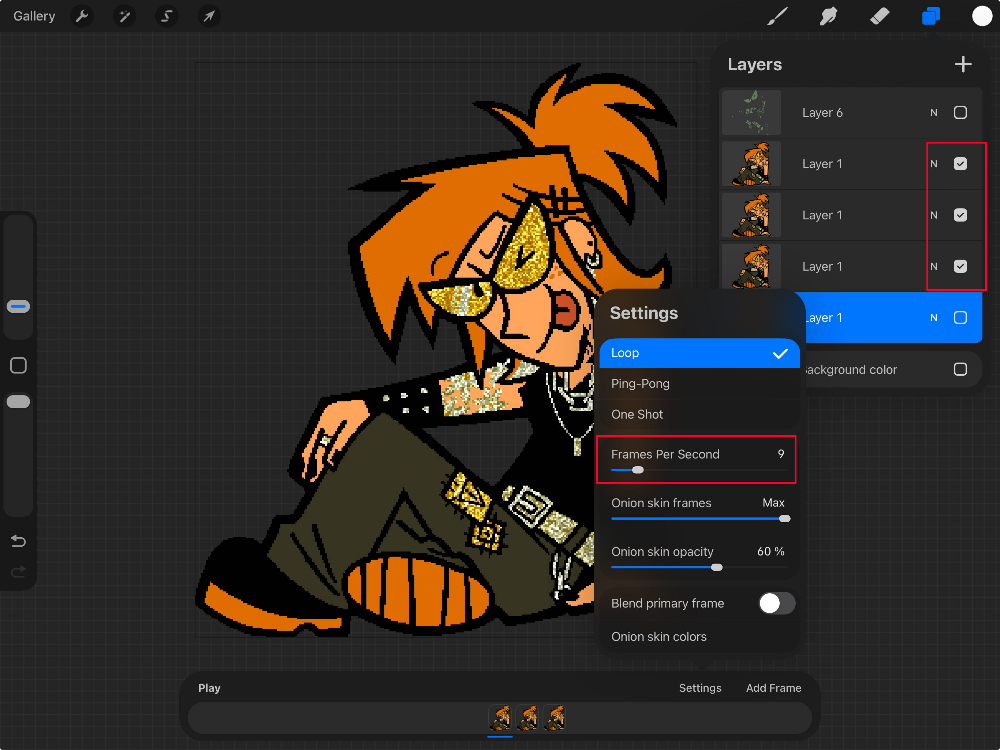The width and height of the screenshot is (1000, 750).
Task: Open the Actions wrench menu
Action: point(82,16)
